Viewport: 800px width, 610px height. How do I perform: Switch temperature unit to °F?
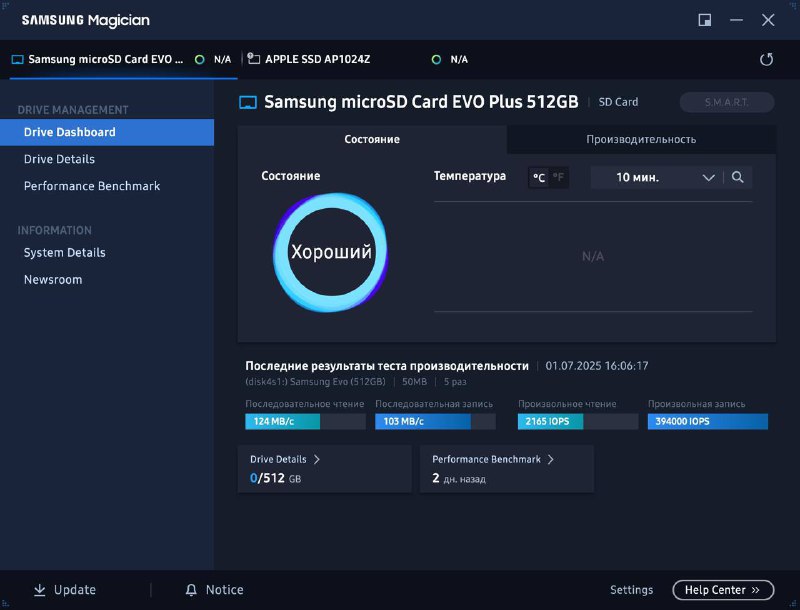559,177
